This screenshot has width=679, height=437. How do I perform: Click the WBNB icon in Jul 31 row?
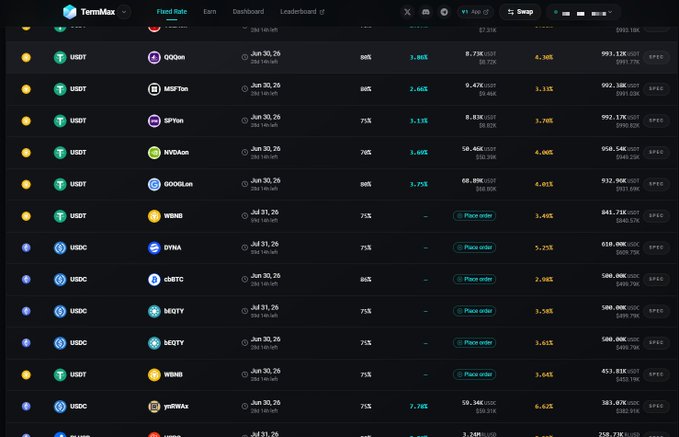tap(154, 216)
